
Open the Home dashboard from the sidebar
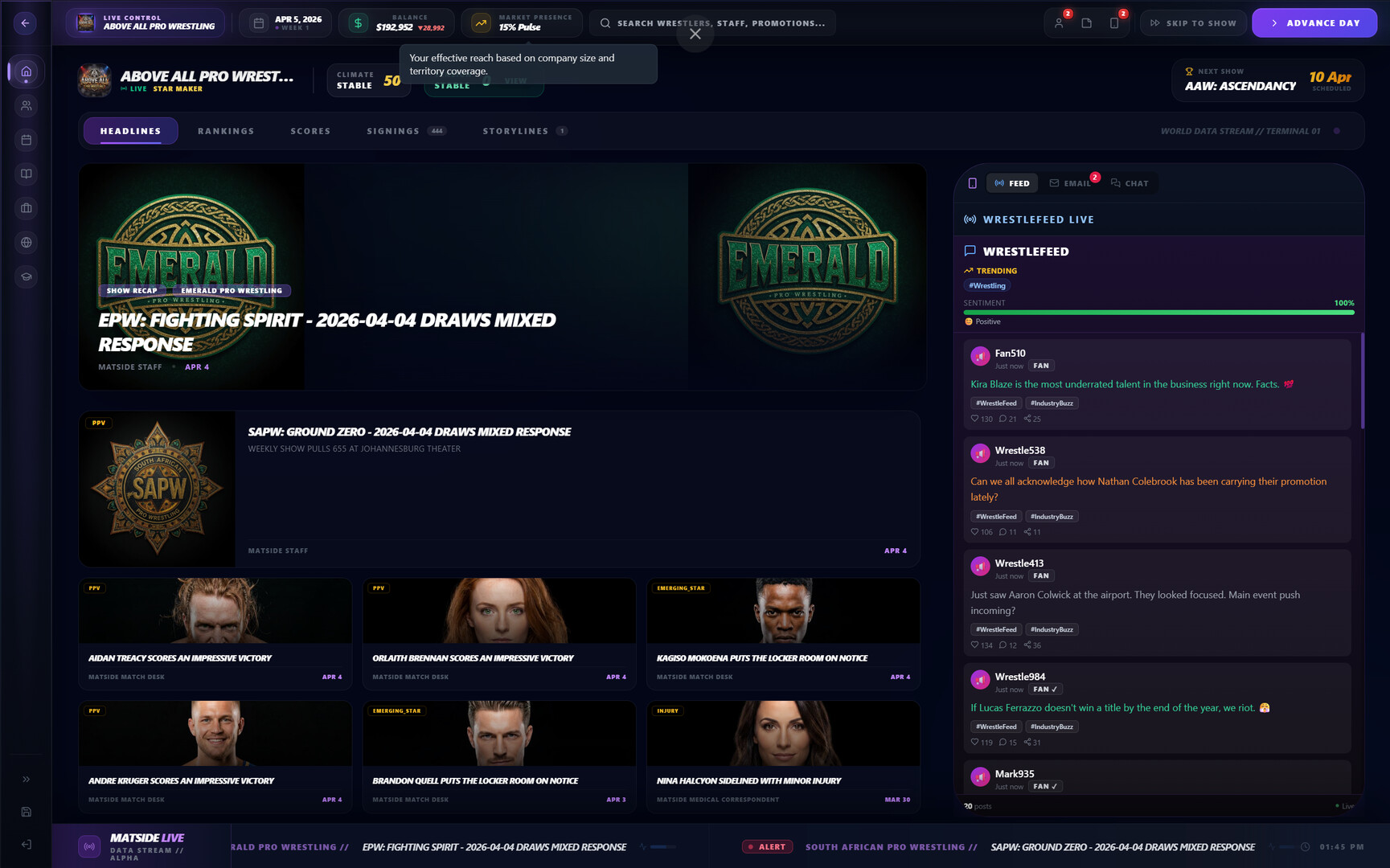click(x=26, y=72)
